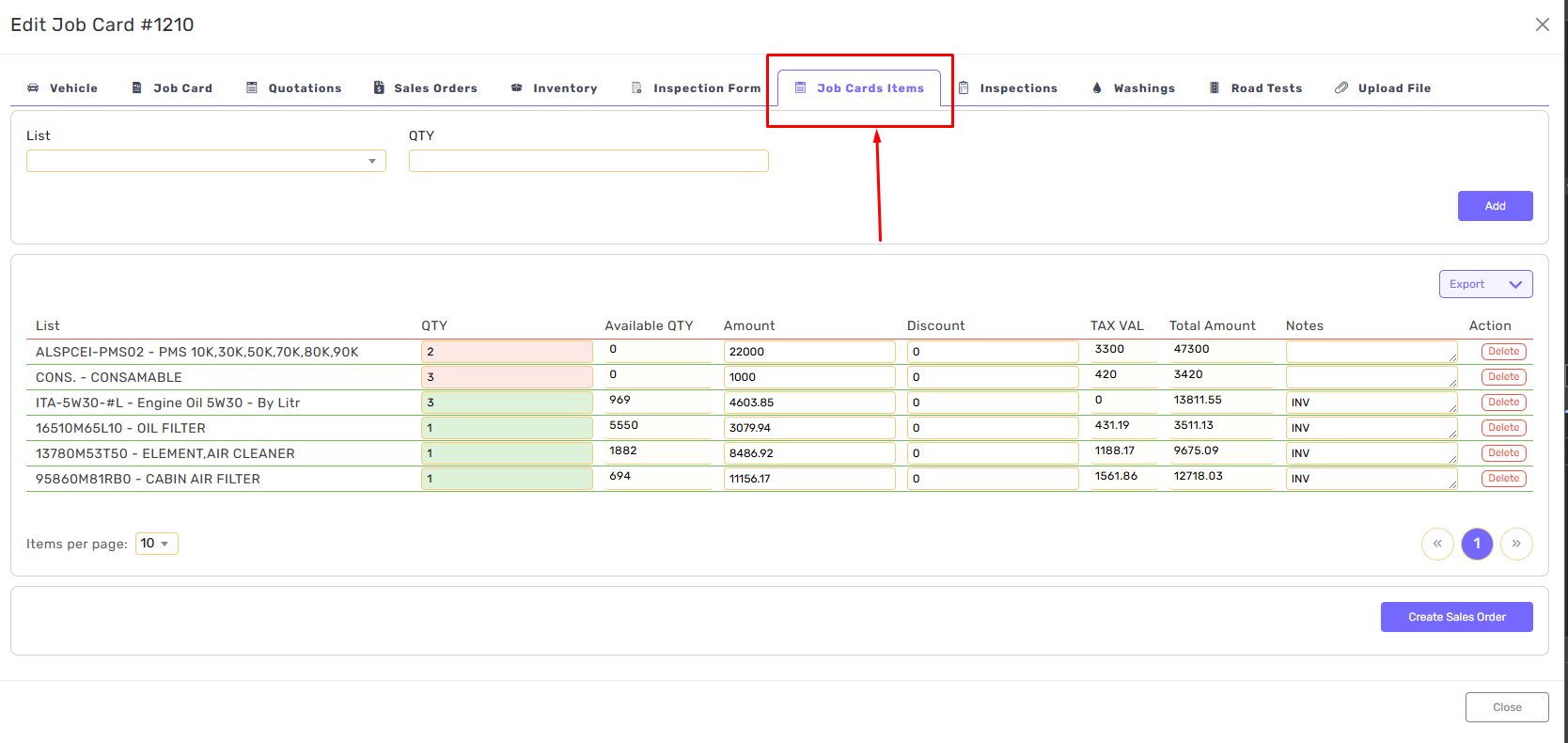Viewport: 1568px width, 743px height.
Task: Click the Notes field for Engine Oil 5W30
Action: 1371,403
